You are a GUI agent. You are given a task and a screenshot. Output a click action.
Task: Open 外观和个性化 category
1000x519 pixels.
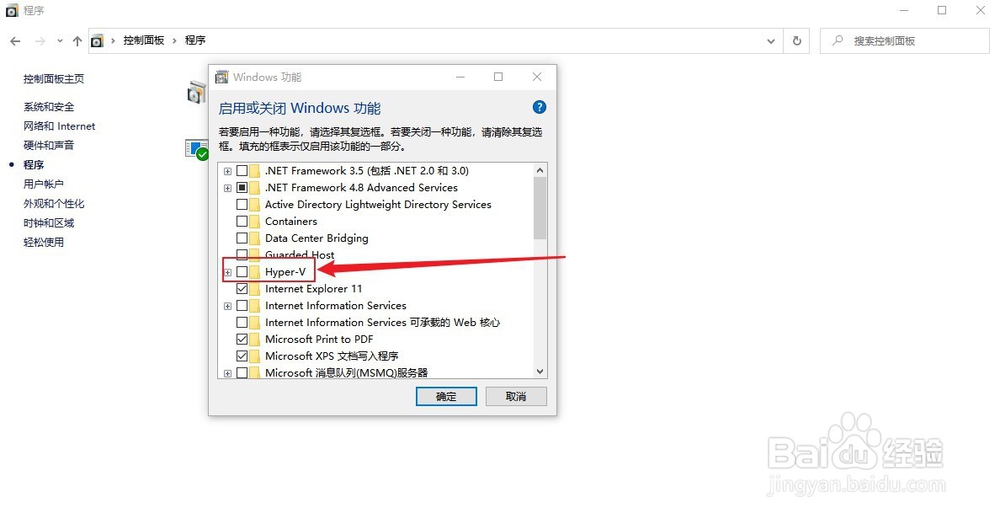pos(54,203)
